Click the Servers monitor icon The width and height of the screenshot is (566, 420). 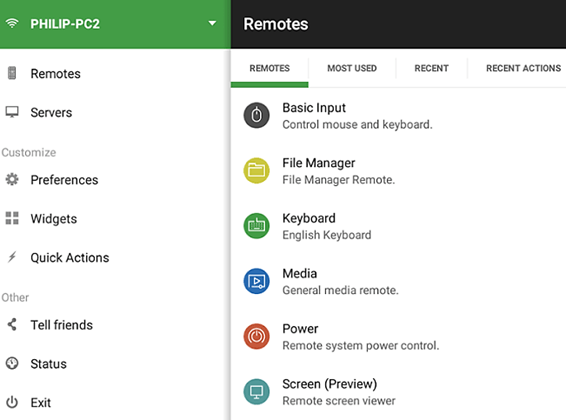click(12, 112)
